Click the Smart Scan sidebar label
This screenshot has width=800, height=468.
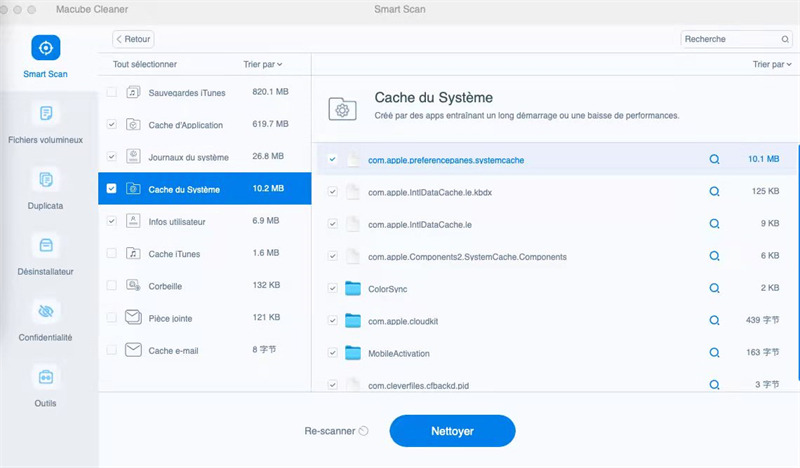pos(45,74)
